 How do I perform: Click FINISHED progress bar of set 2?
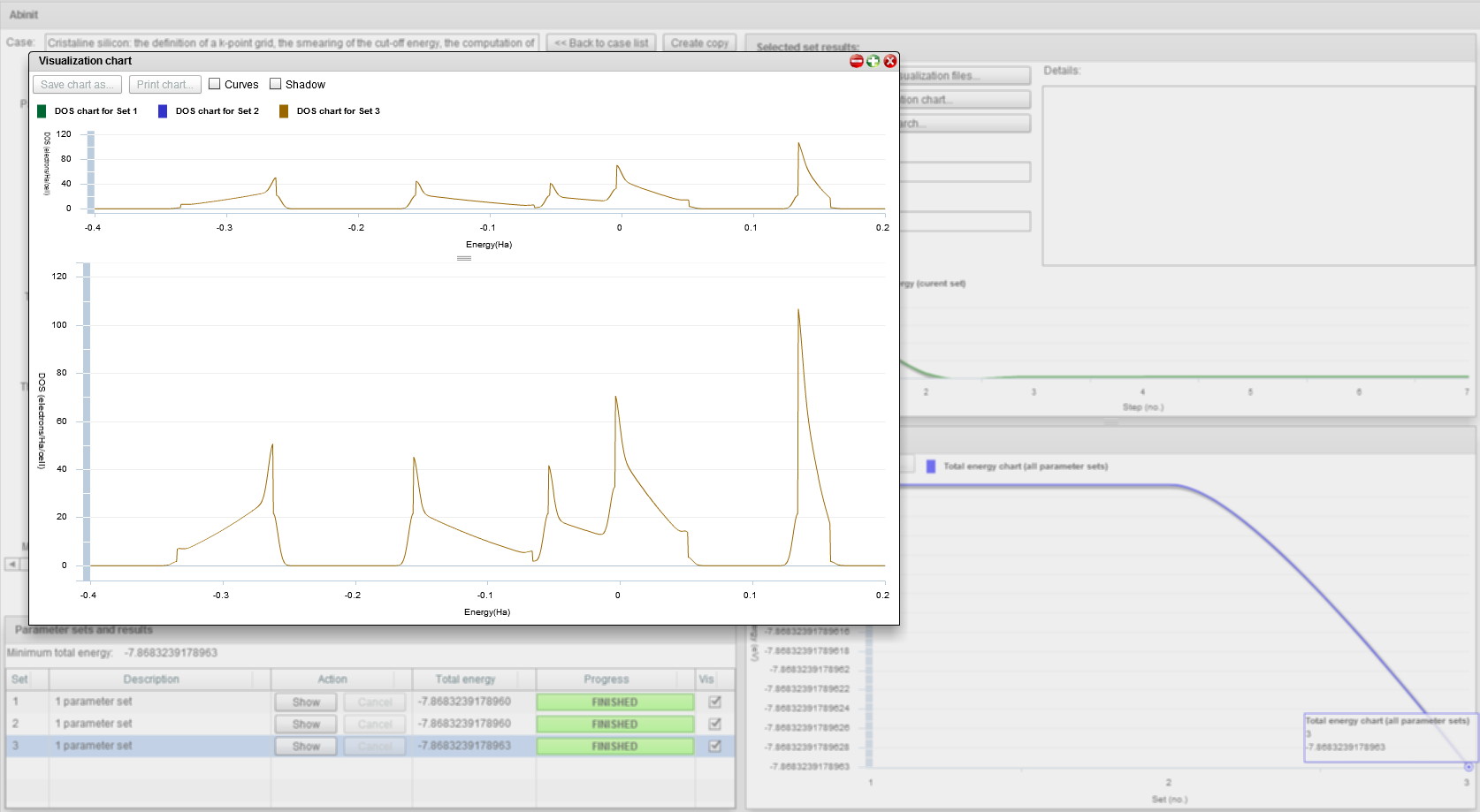pyautogui.click(x=615, y=725)
